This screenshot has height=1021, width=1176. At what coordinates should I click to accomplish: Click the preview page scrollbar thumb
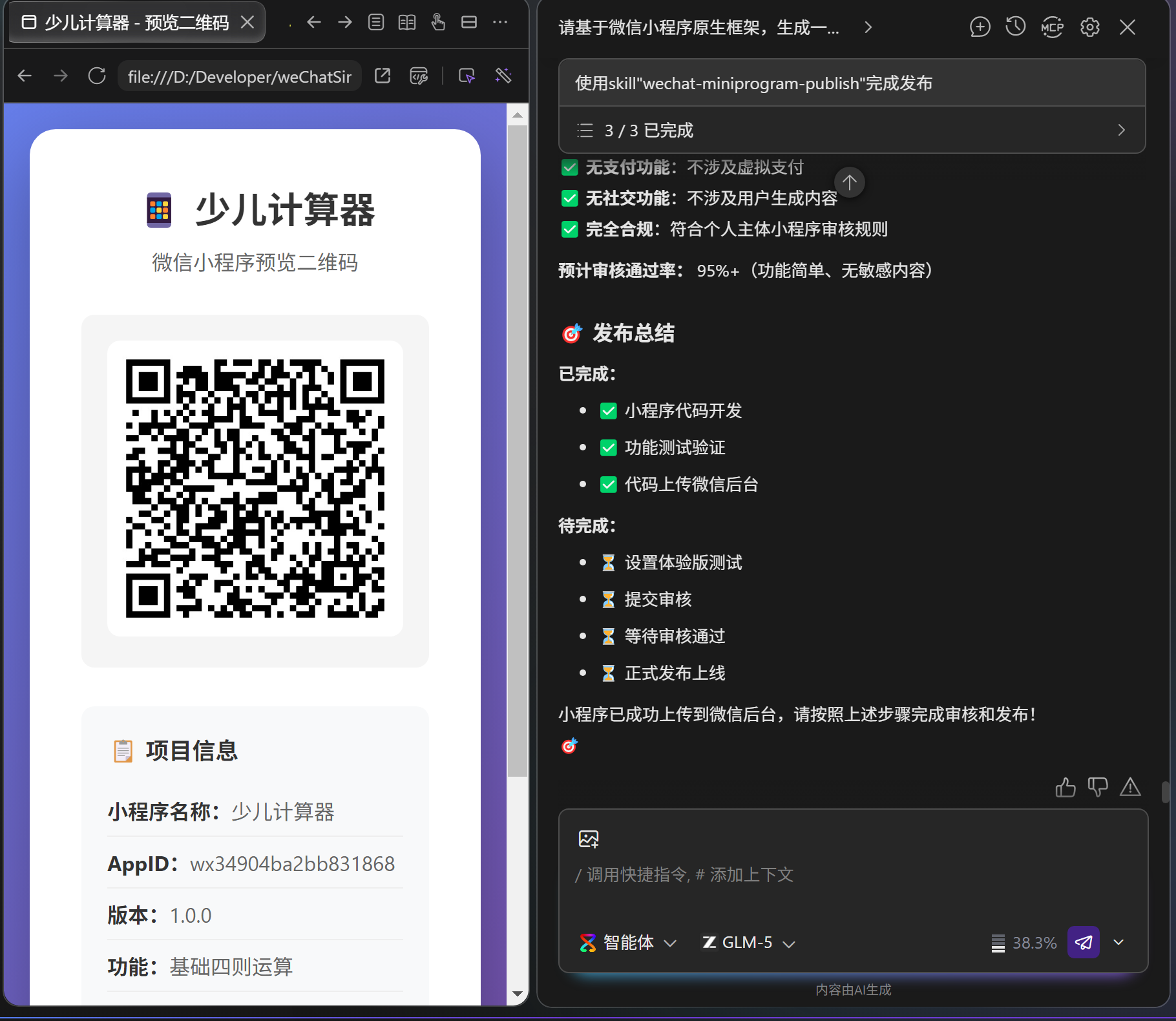pos(518,450)
